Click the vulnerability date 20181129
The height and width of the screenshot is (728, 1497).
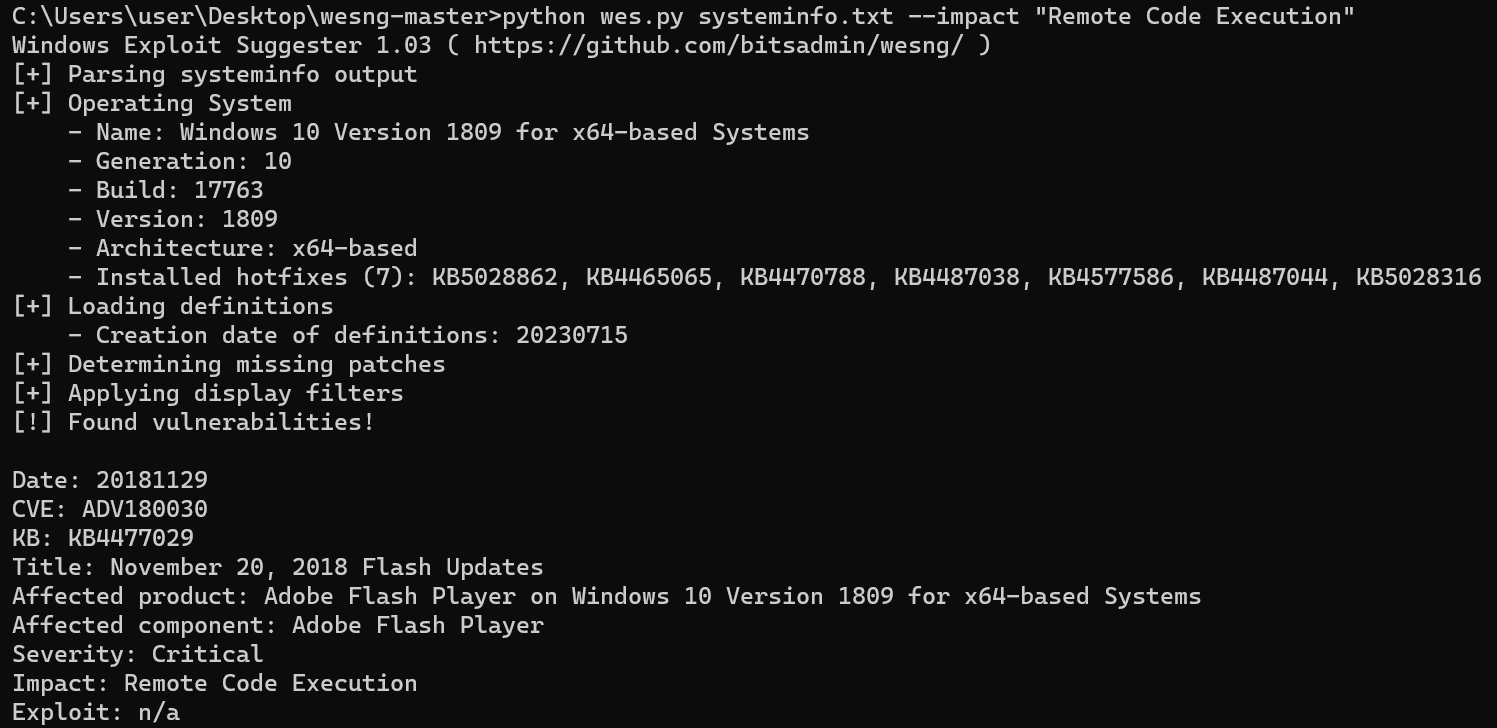point(151,480)
